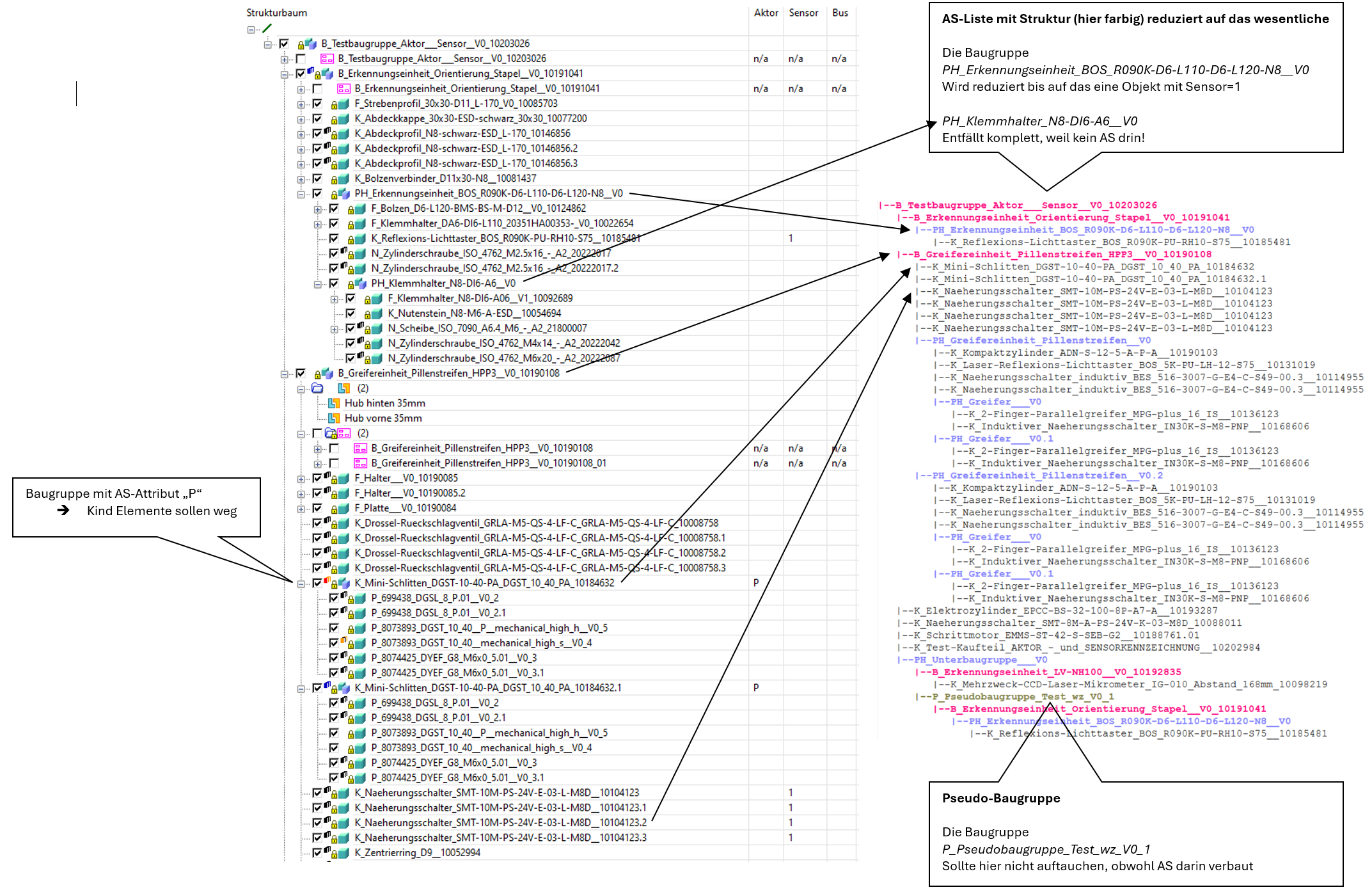Click the yellow Hub hinten 35mm configuration icon
This screenshot has height=892, width=1372.
(334, 403)
